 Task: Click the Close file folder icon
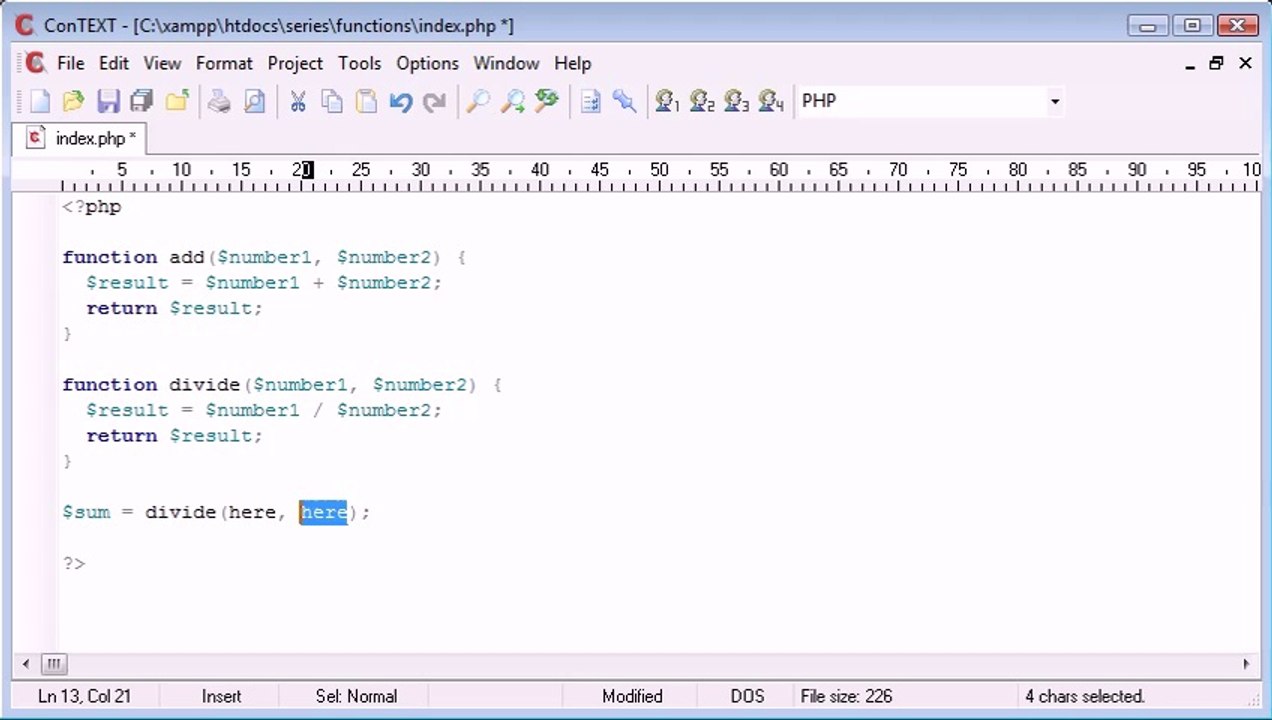(x=177, y=101)
